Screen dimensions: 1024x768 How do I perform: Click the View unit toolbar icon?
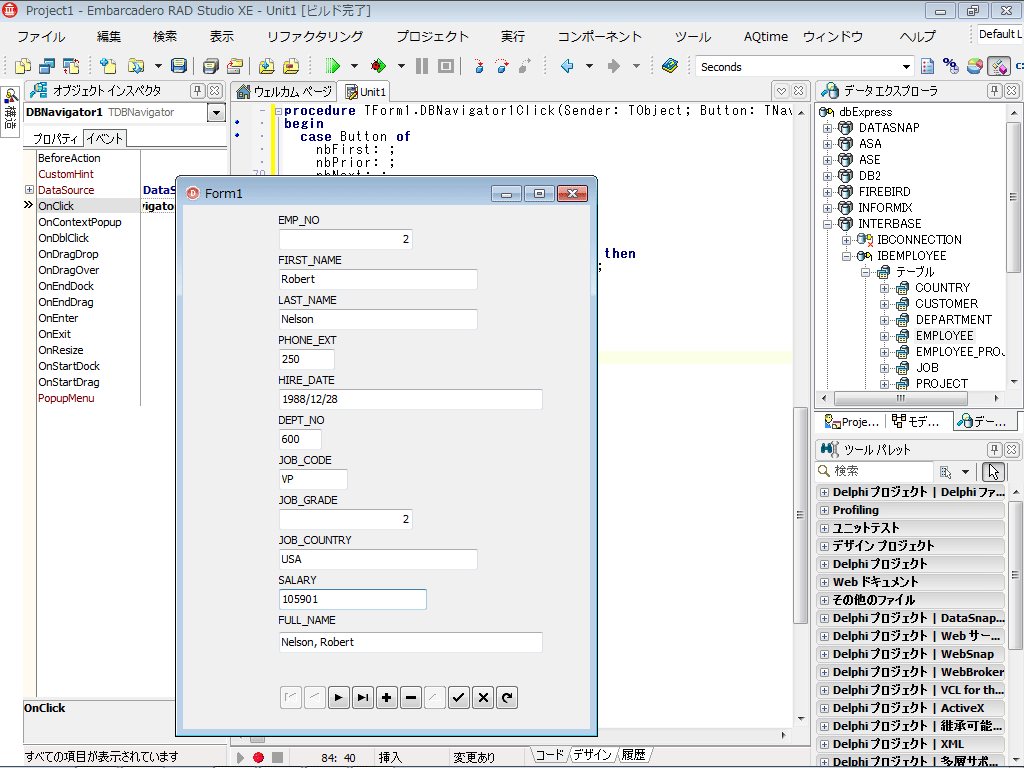click(23, 66)
